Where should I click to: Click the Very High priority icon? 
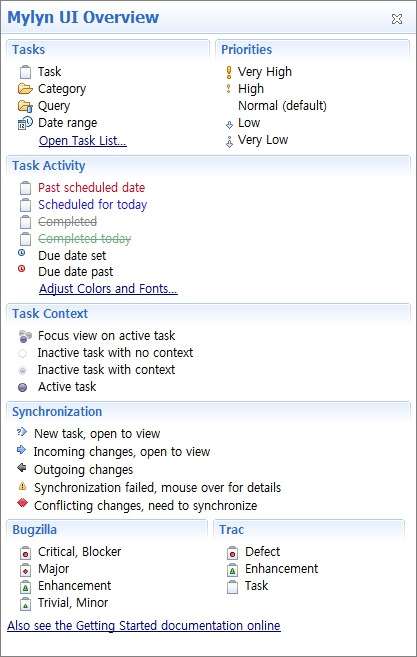coord(229,72)
